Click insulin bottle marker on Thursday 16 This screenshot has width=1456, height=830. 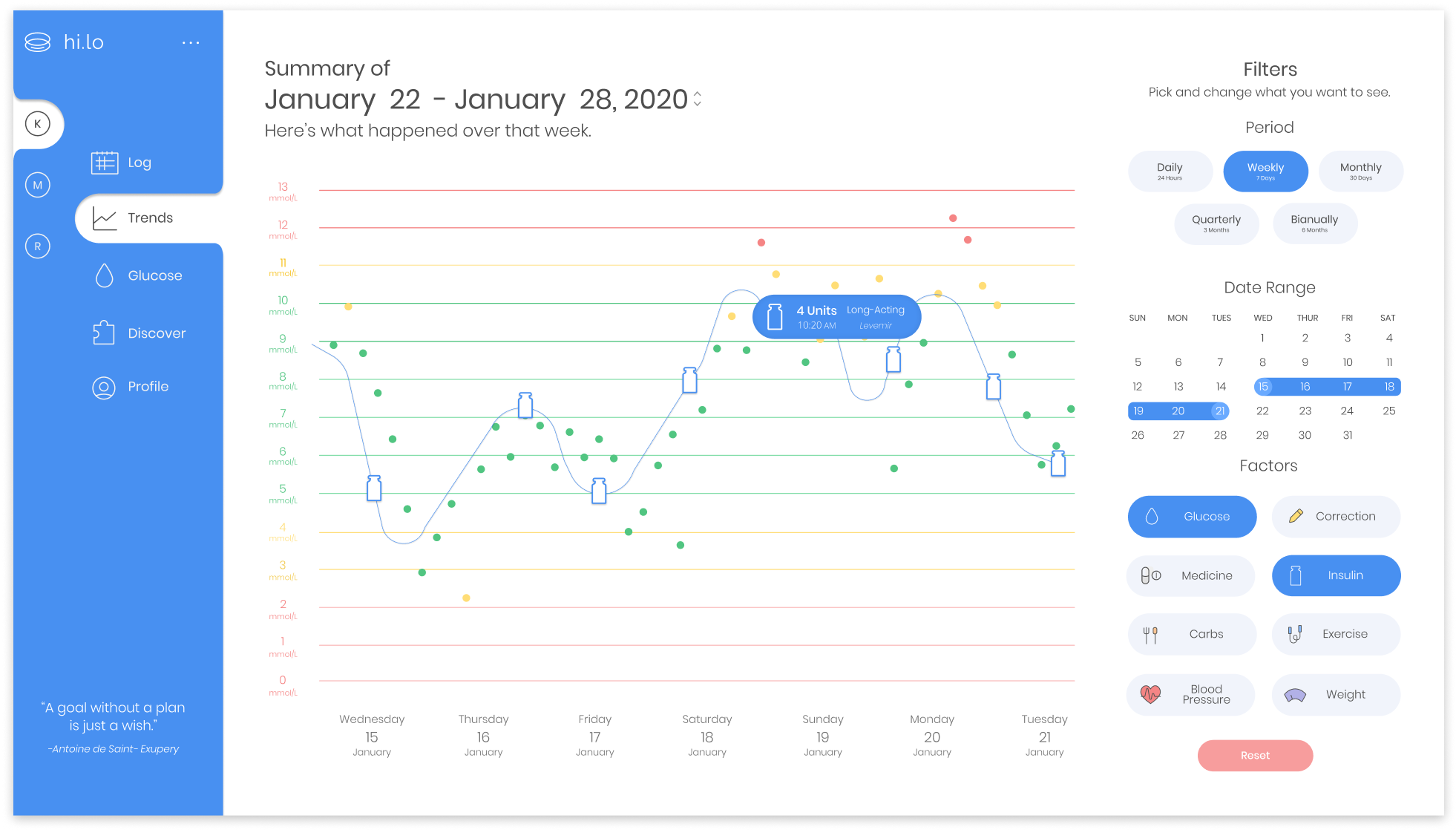tap(525, 405)
